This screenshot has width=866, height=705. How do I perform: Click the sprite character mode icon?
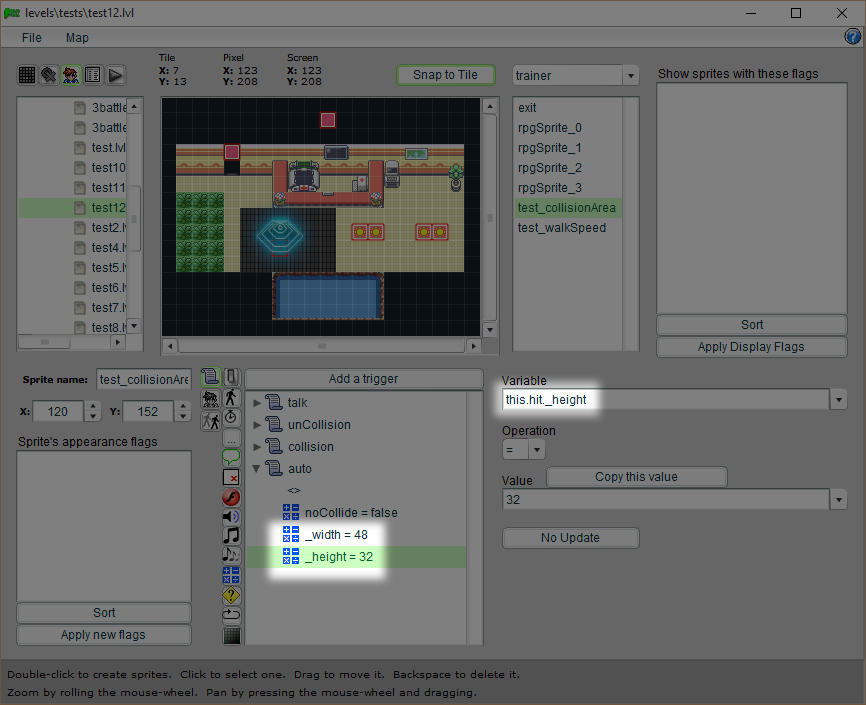point(71,75)
